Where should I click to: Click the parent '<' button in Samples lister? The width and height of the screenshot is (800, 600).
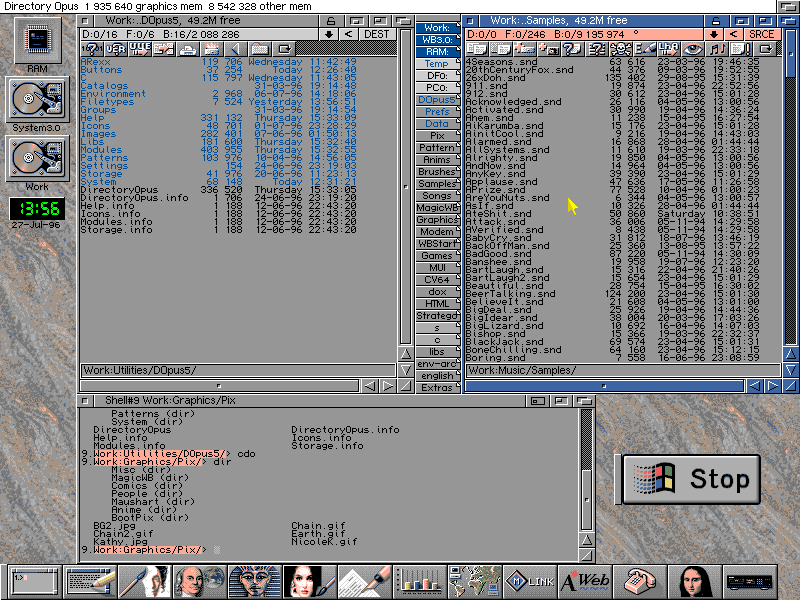coord(734,34)
